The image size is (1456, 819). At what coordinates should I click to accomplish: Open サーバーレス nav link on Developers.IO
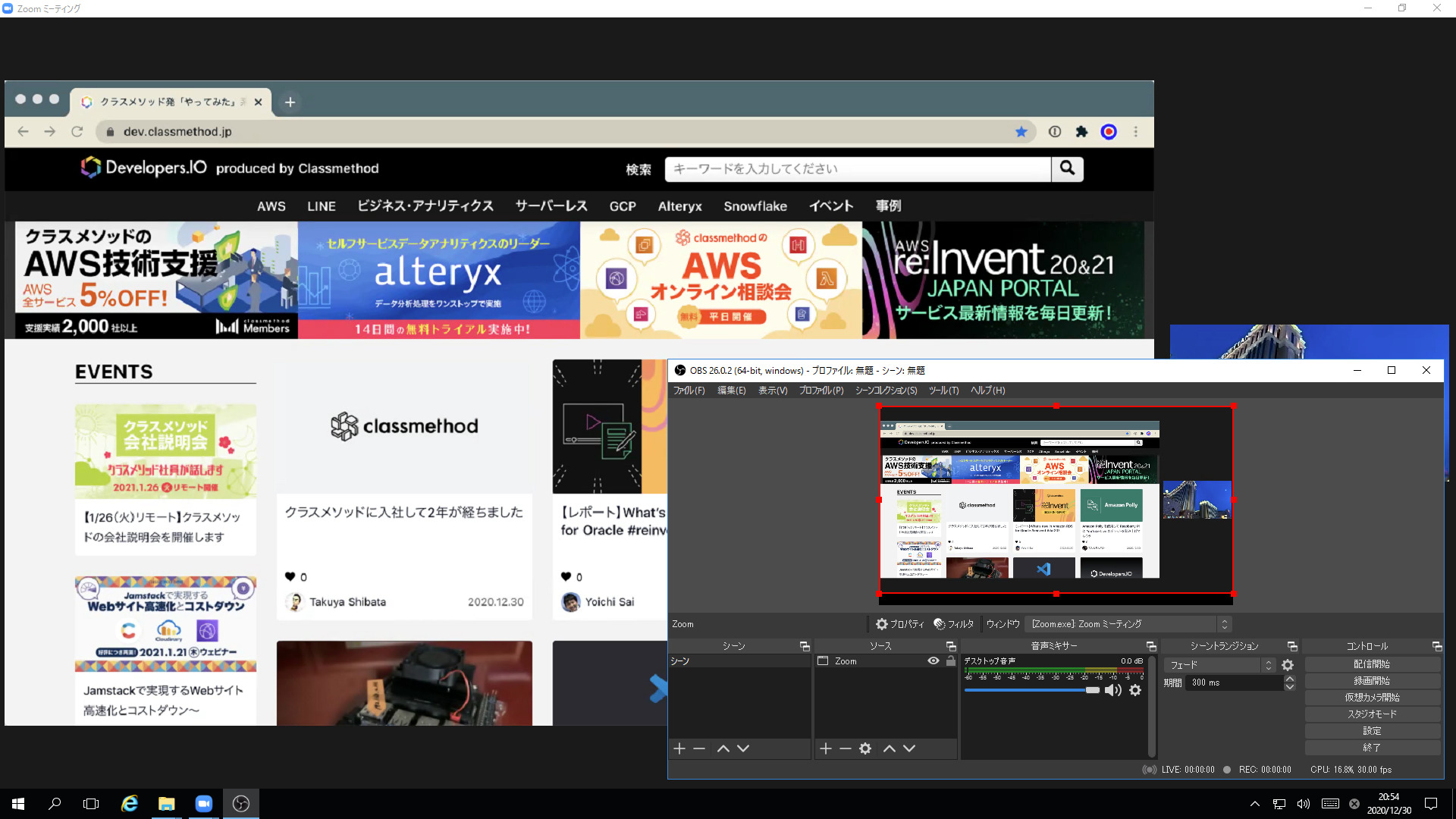(551, 206)
